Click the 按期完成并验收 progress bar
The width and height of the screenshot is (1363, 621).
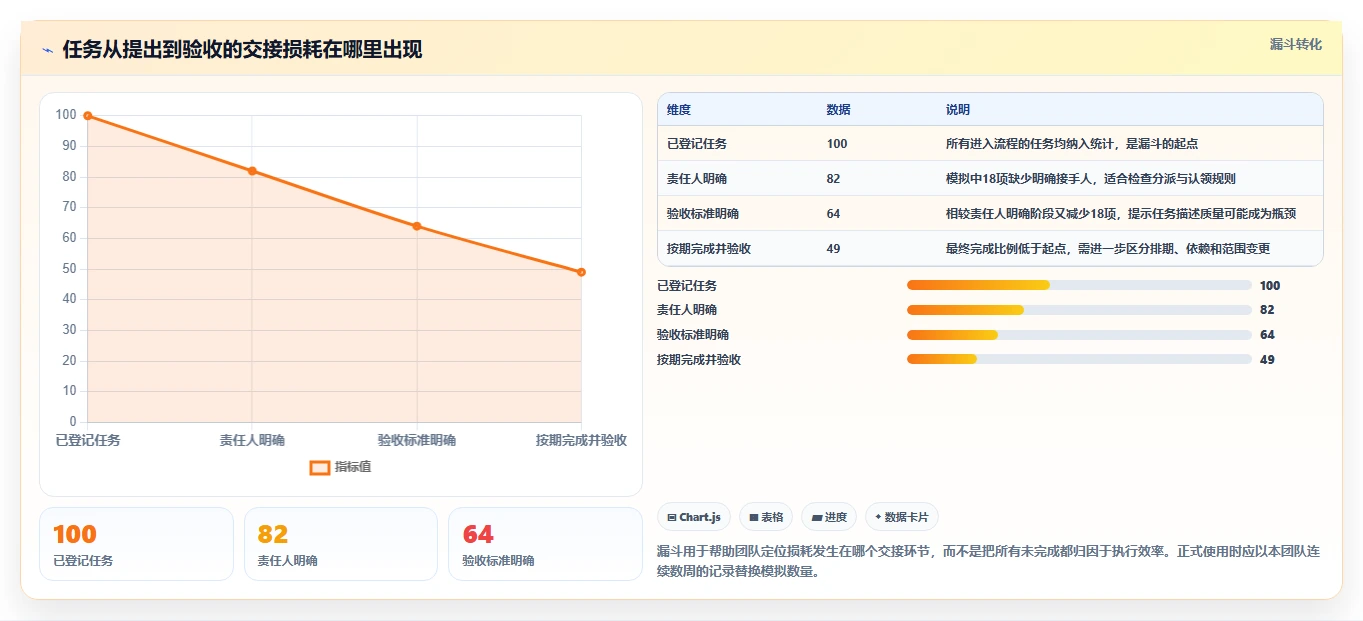[x=1079, y=359]
